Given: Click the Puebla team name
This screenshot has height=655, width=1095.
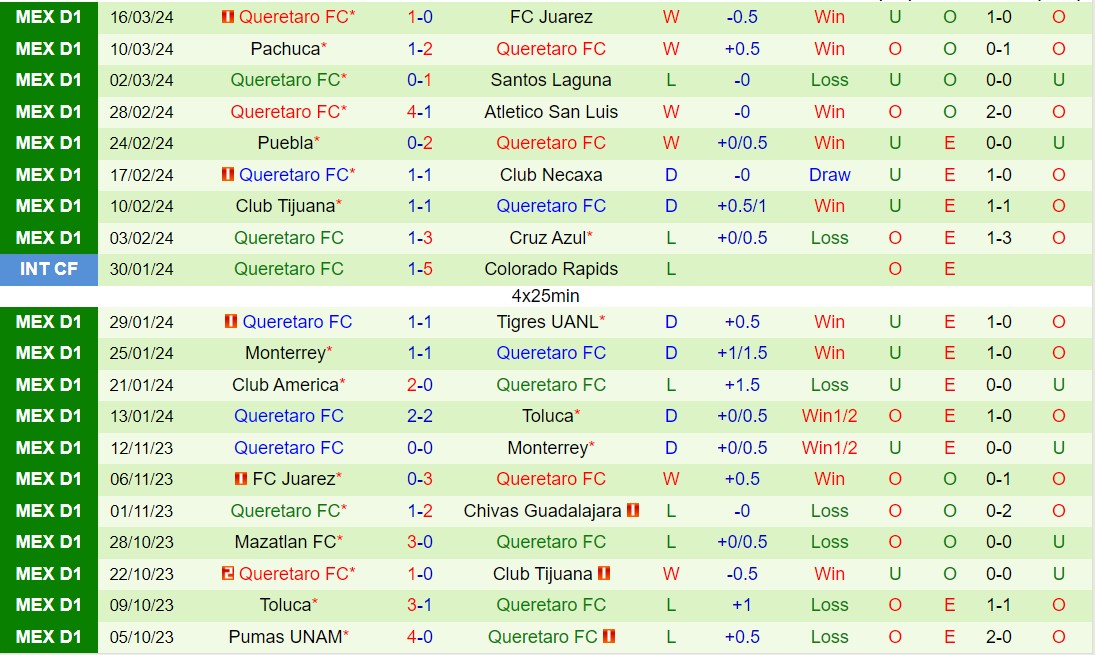Looking at the screenshot, I should pyautogui.click(x=285, y=143).
